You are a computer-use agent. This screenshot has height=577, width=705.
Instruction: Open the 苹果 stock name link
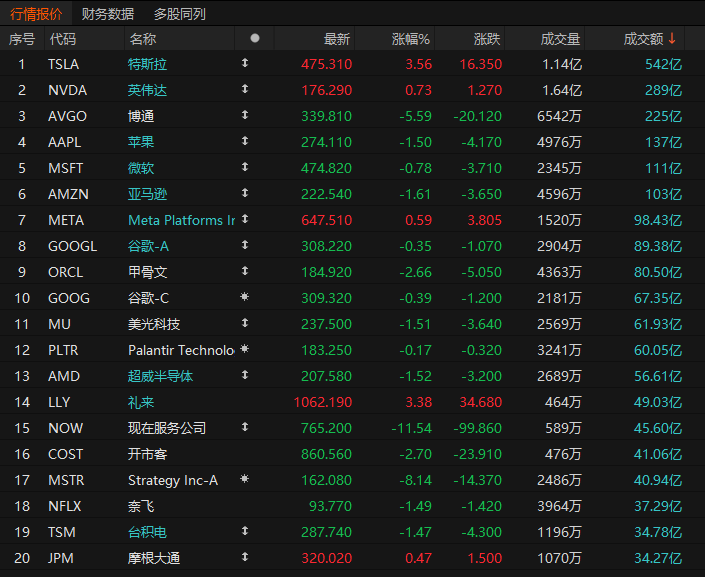(141, 142)
